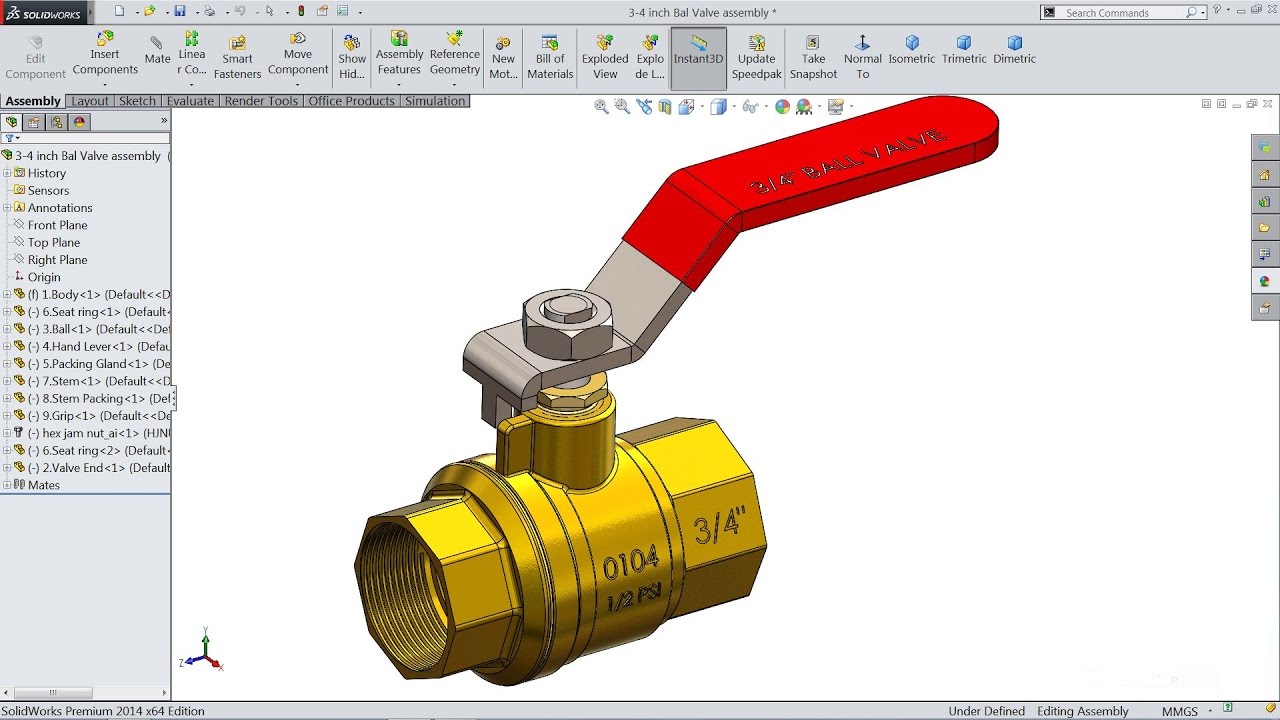Select the Assembly Features tool
1280x720 pixels.
tap(399, 50)
